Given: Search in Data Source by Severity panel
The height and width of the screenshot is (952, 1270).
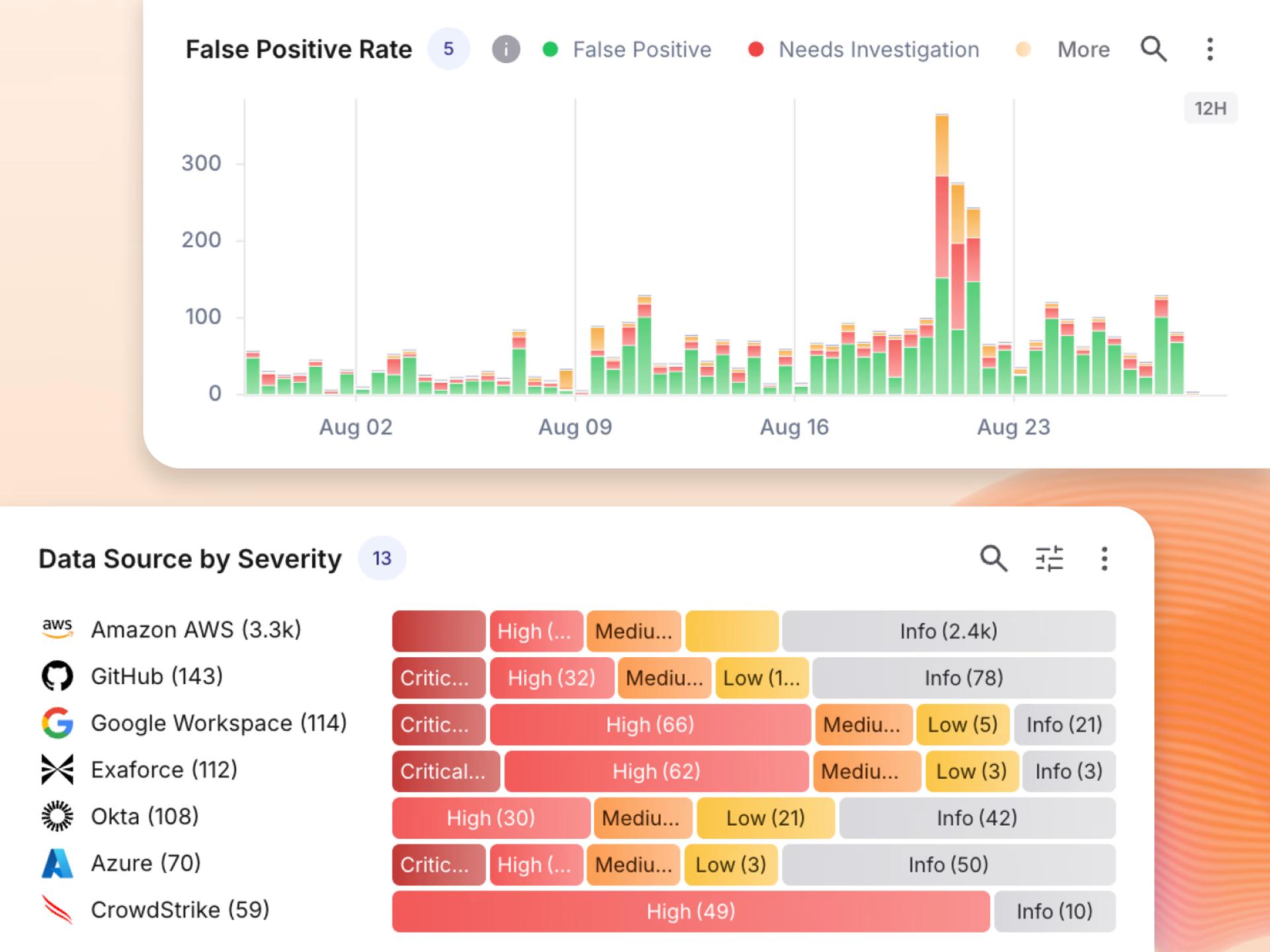Looking at the screenshot, I should pyautogui.click(x=994, y=559).
